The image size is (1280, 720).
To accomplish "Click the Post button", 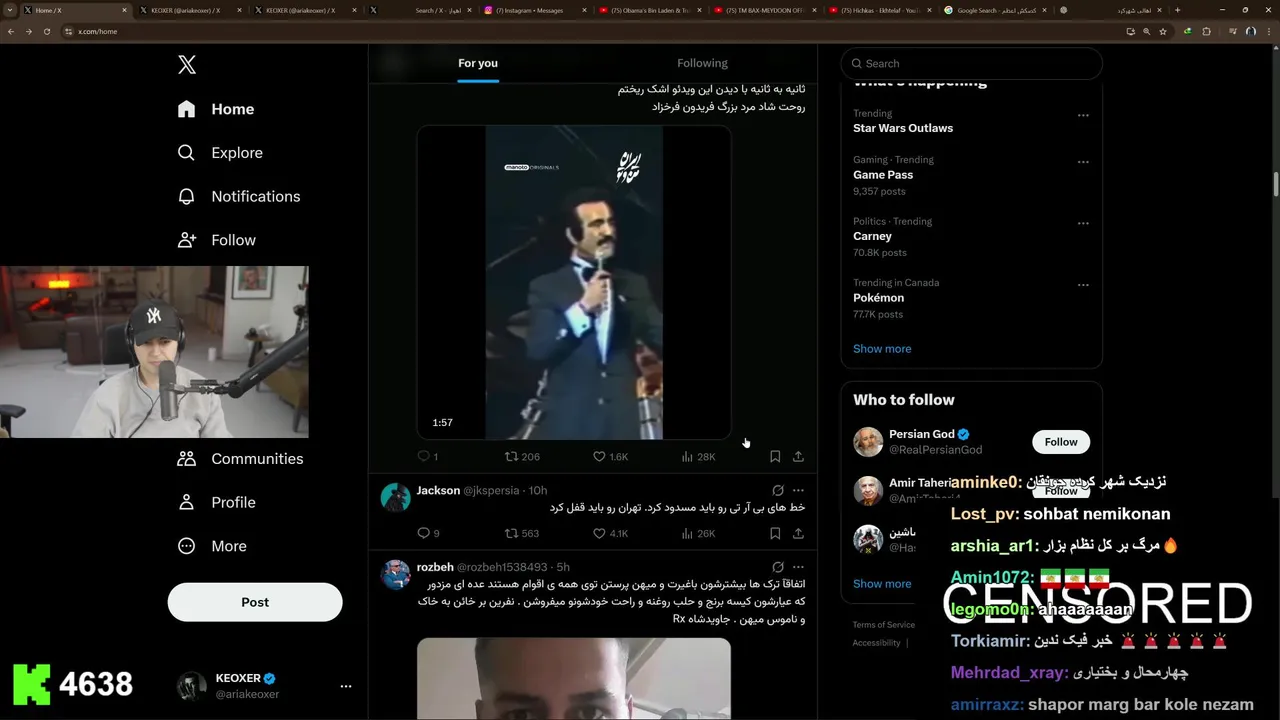I will tap(255, 602).
